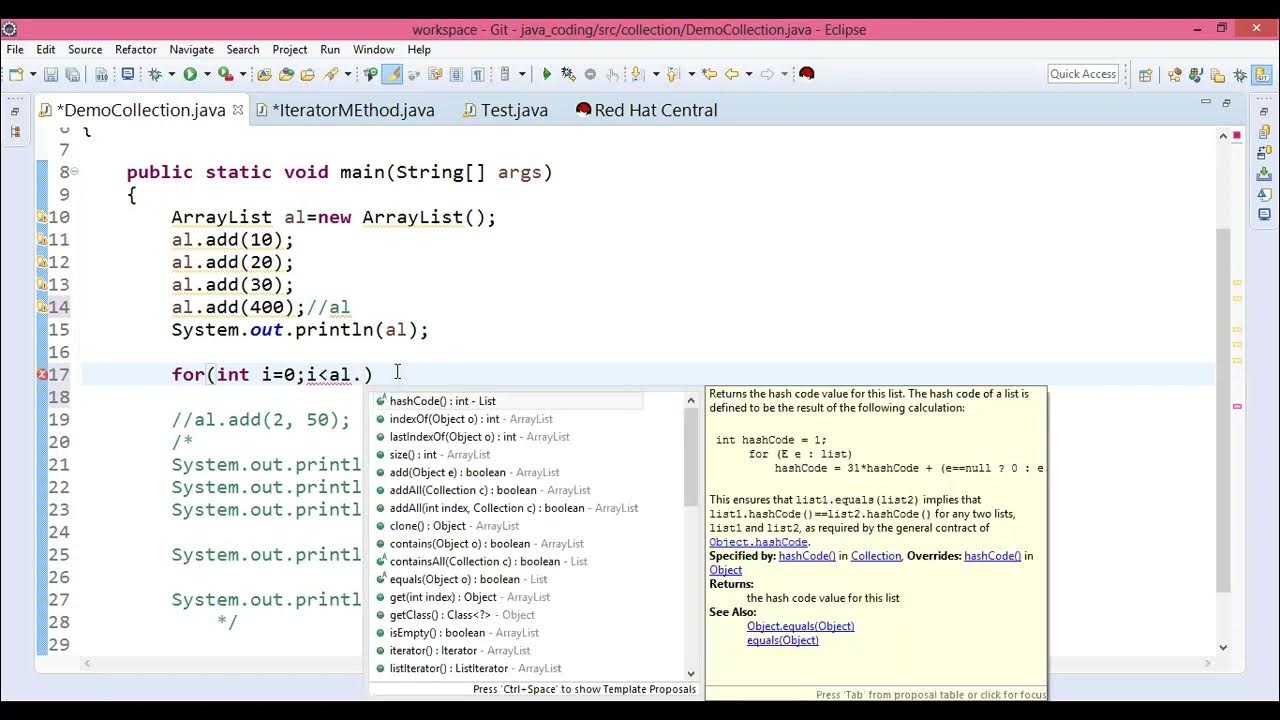Toggle Block Selection mode icon
The width and height of the screenshot is (1280, 720).
tap(456, 74)
